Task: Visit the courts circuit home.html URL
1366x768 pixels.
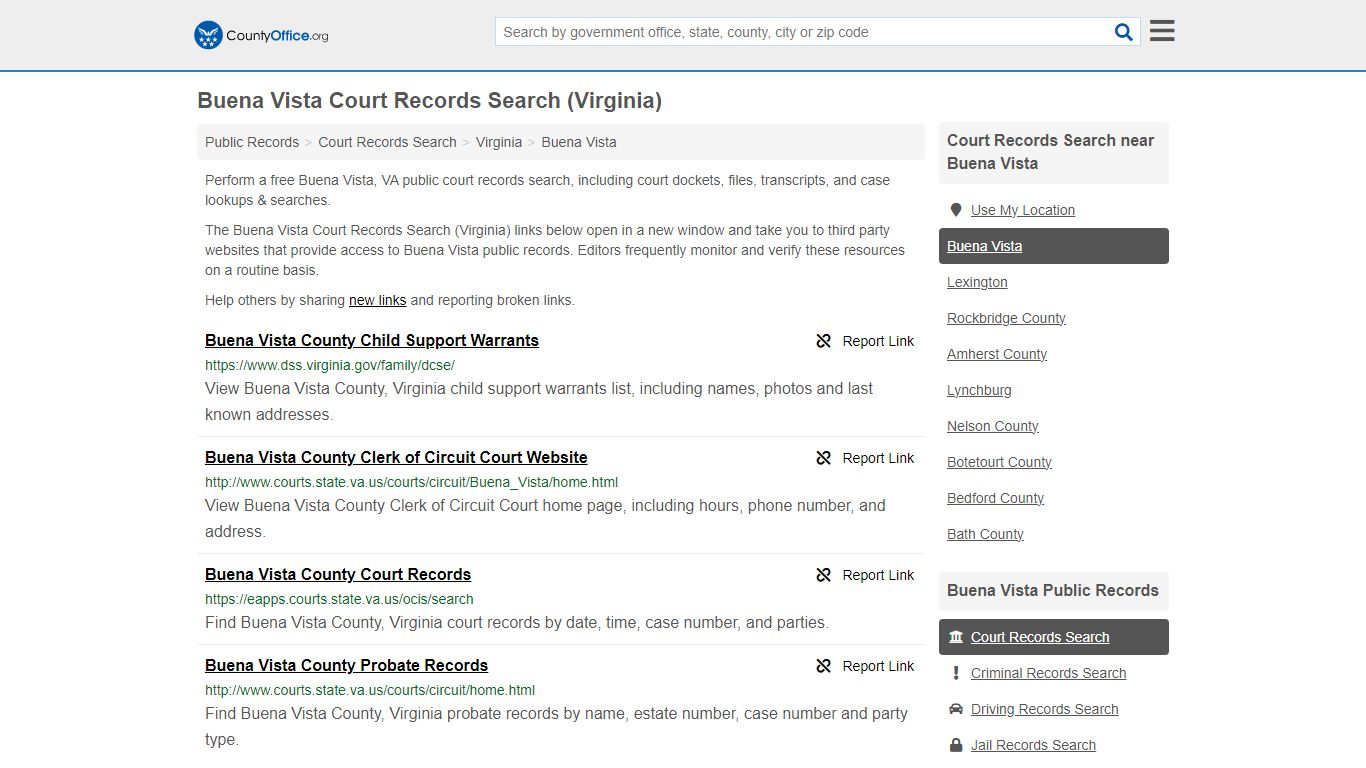Action: (370, 690)
